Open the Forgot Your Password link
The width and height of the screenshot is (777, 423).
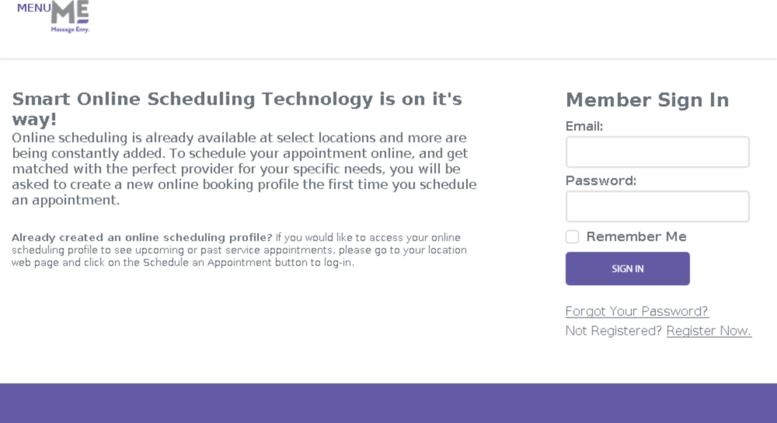pyautogui.click(x=636, y=311)
